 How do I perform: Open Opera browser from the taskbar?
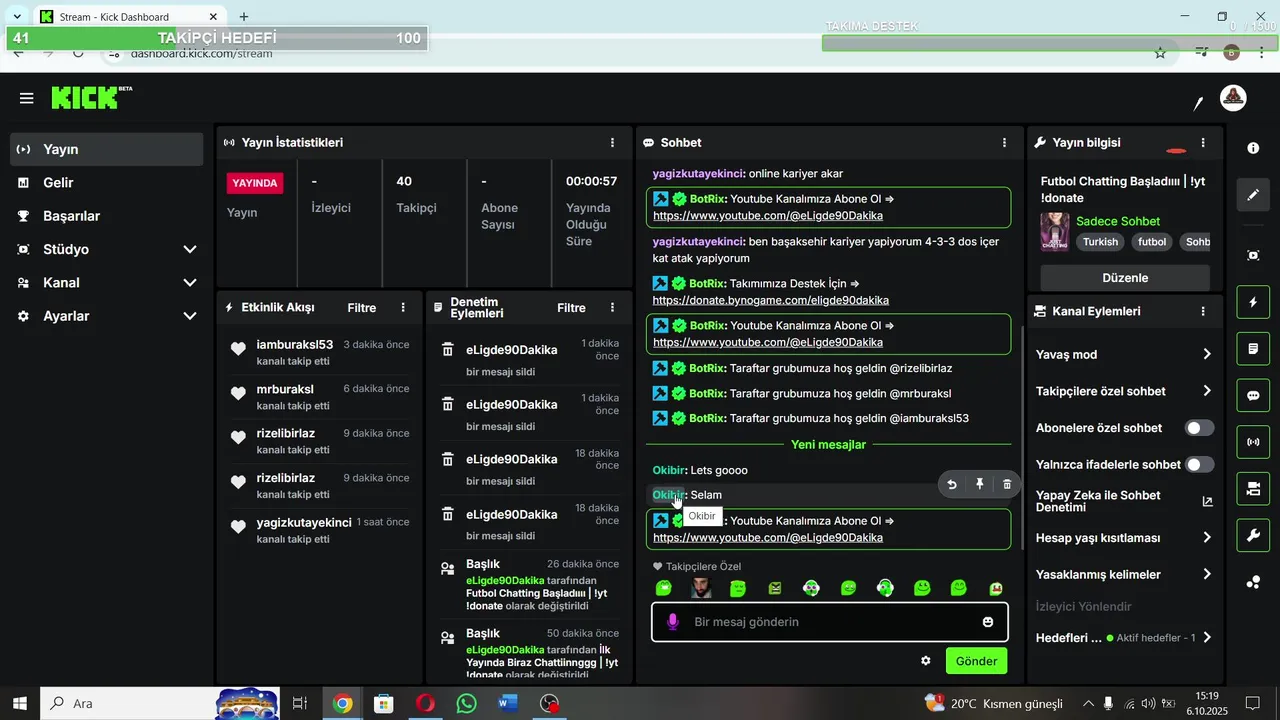[x=425, y=704]
